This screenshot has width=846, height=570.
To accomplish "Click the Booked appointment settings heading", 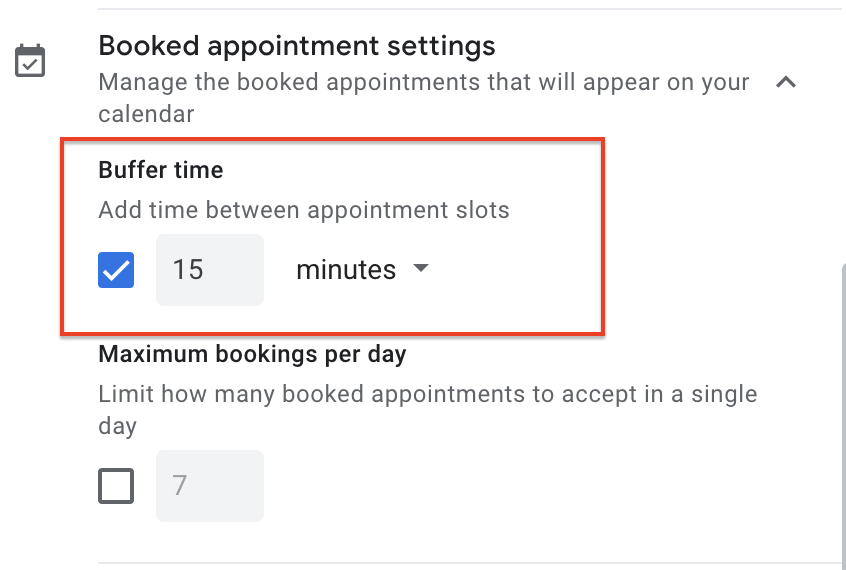I will tap(297, 46).
